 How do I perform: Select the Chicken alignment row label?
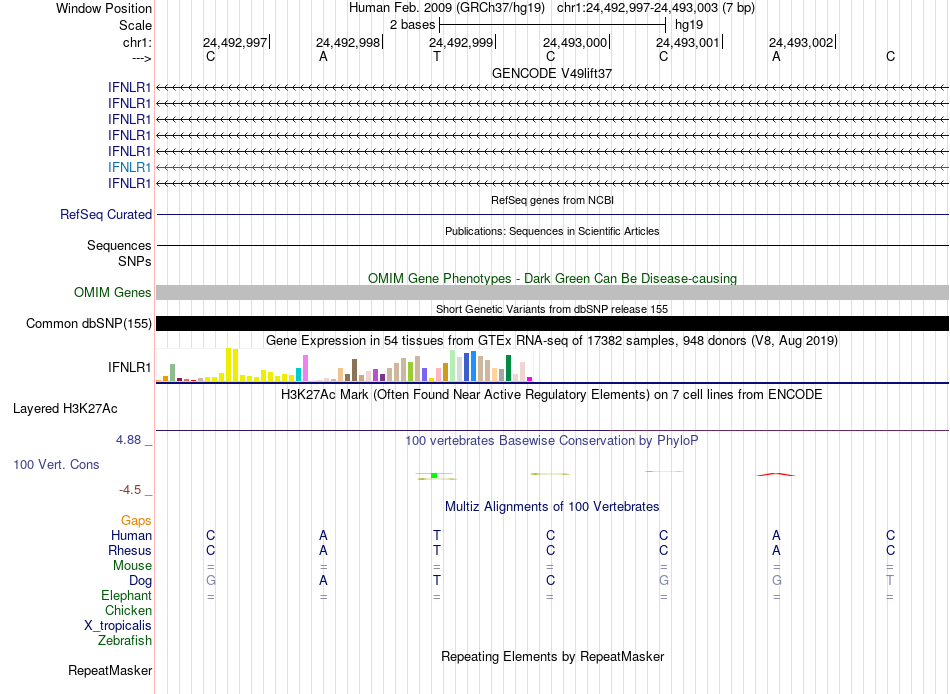pos(128,610)
